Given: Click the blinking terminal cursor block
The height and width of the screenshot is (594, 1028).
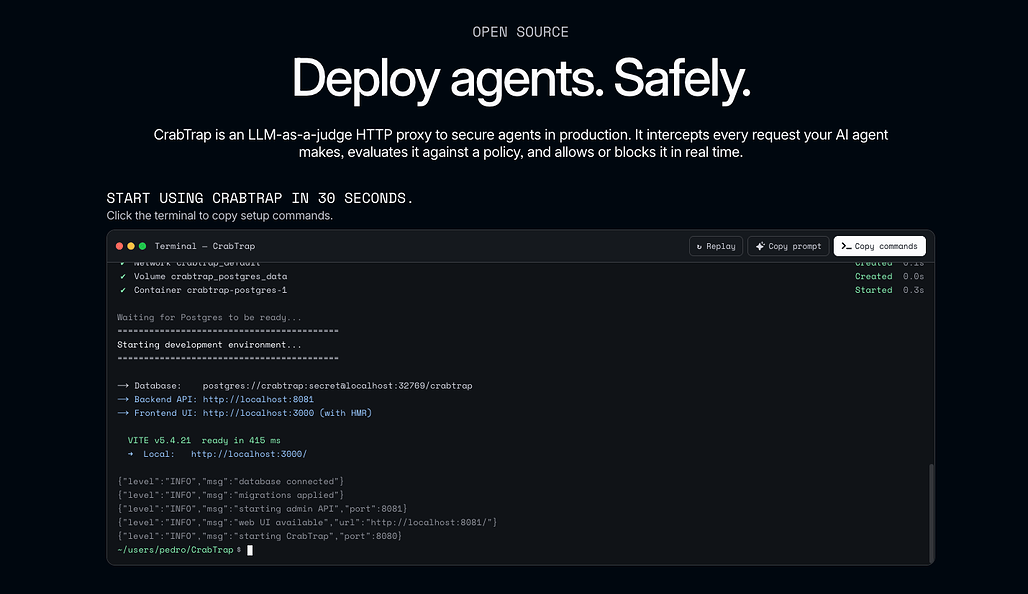Looking at the screenshot, I should (x=250, y=550).
